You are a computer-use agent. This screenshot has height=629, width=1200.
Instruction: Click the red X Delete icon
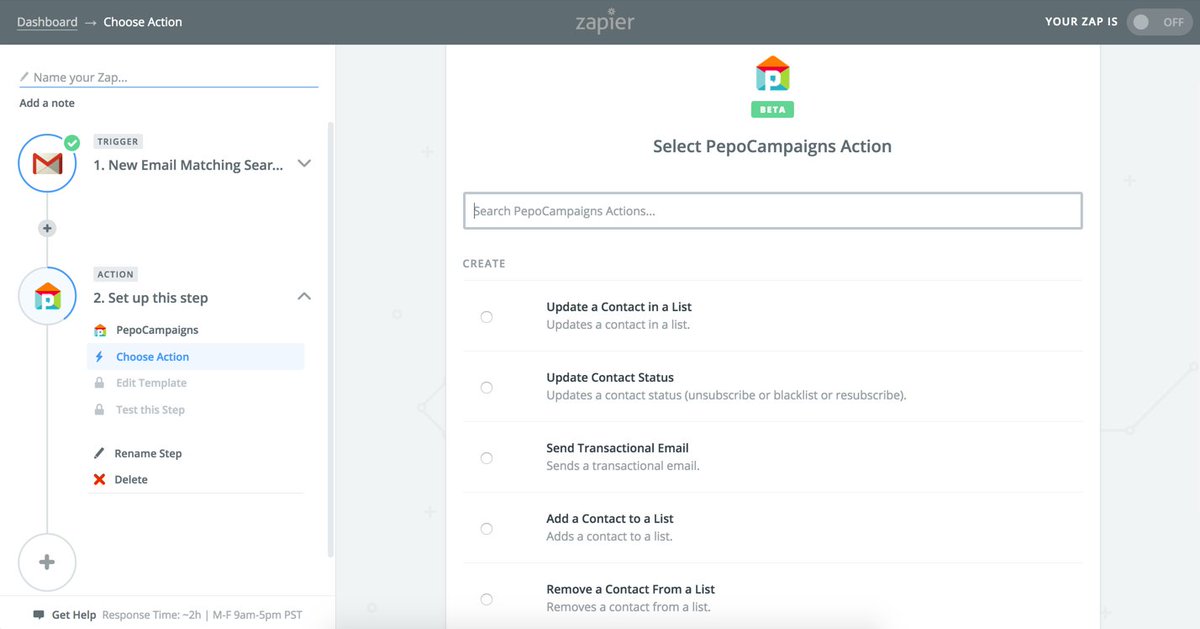[99, 480]
